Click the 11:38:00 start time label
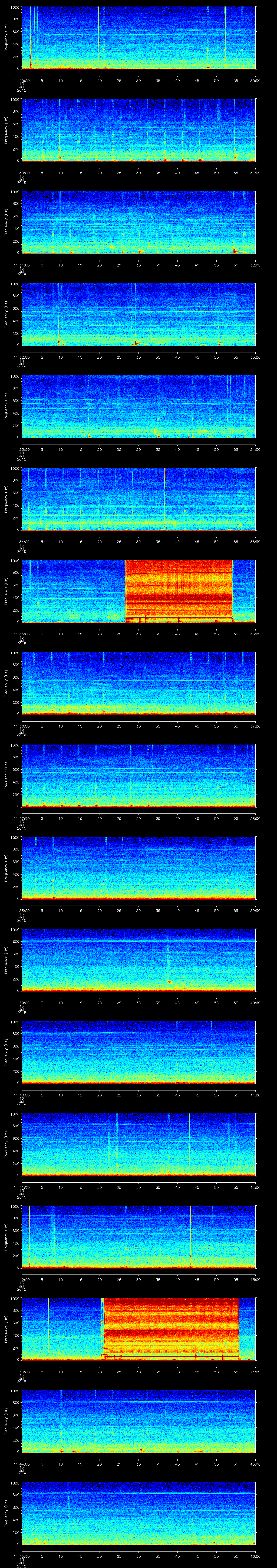 pos(21,910)
